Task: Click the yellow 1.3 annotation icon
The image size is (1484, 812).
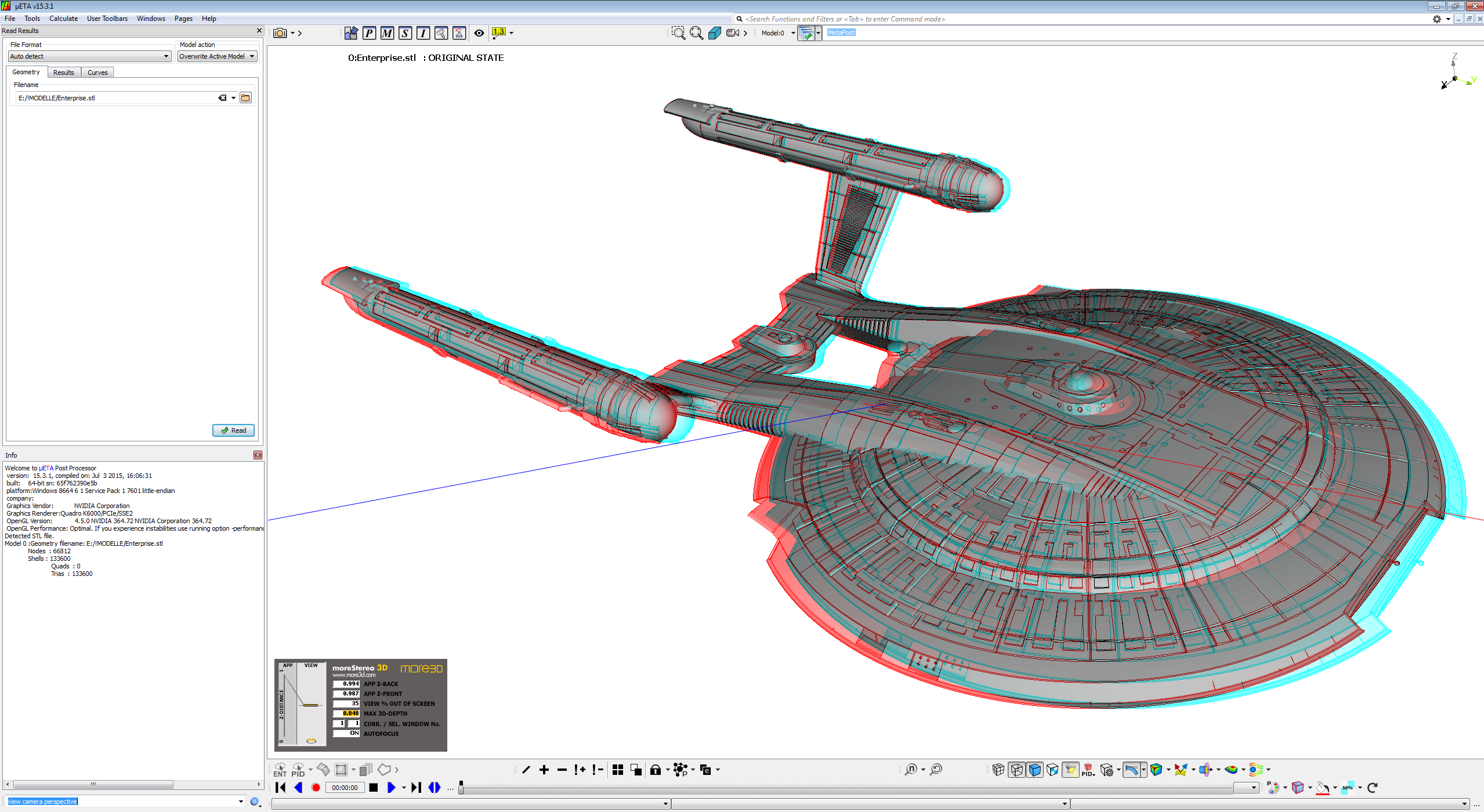Action: [498, 32]
